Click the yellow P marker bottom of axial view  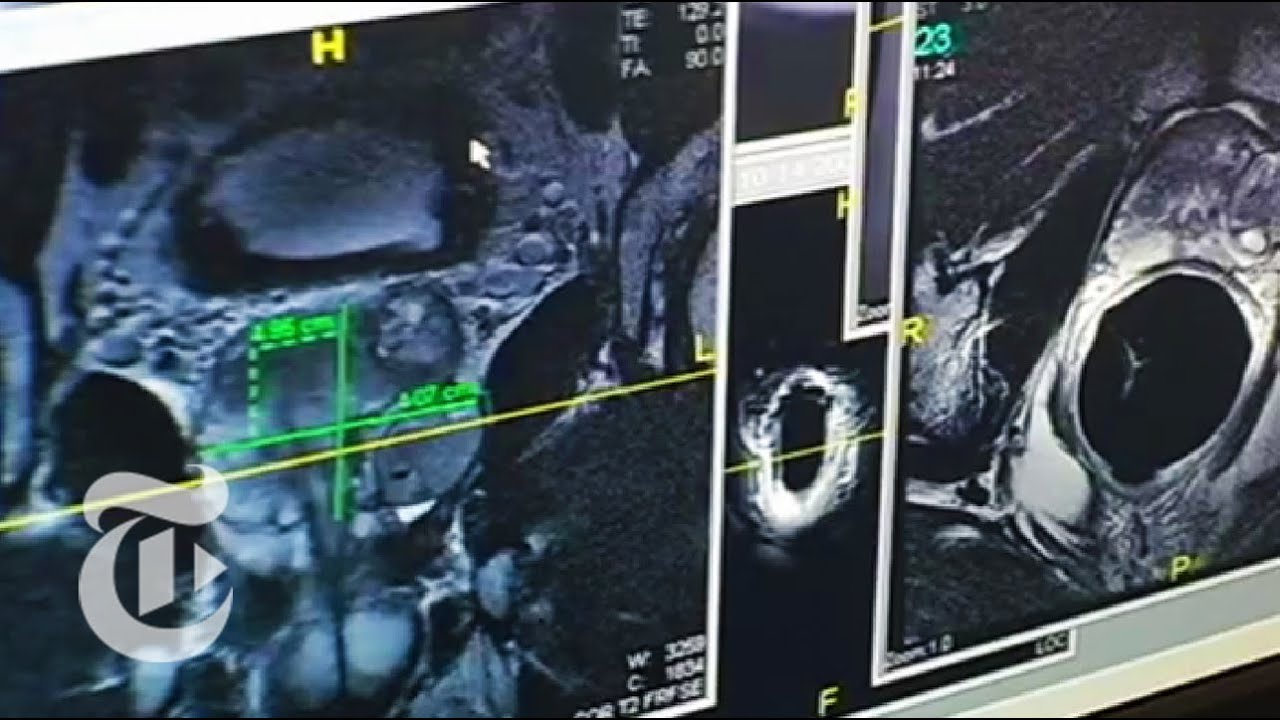[1181, 569]
